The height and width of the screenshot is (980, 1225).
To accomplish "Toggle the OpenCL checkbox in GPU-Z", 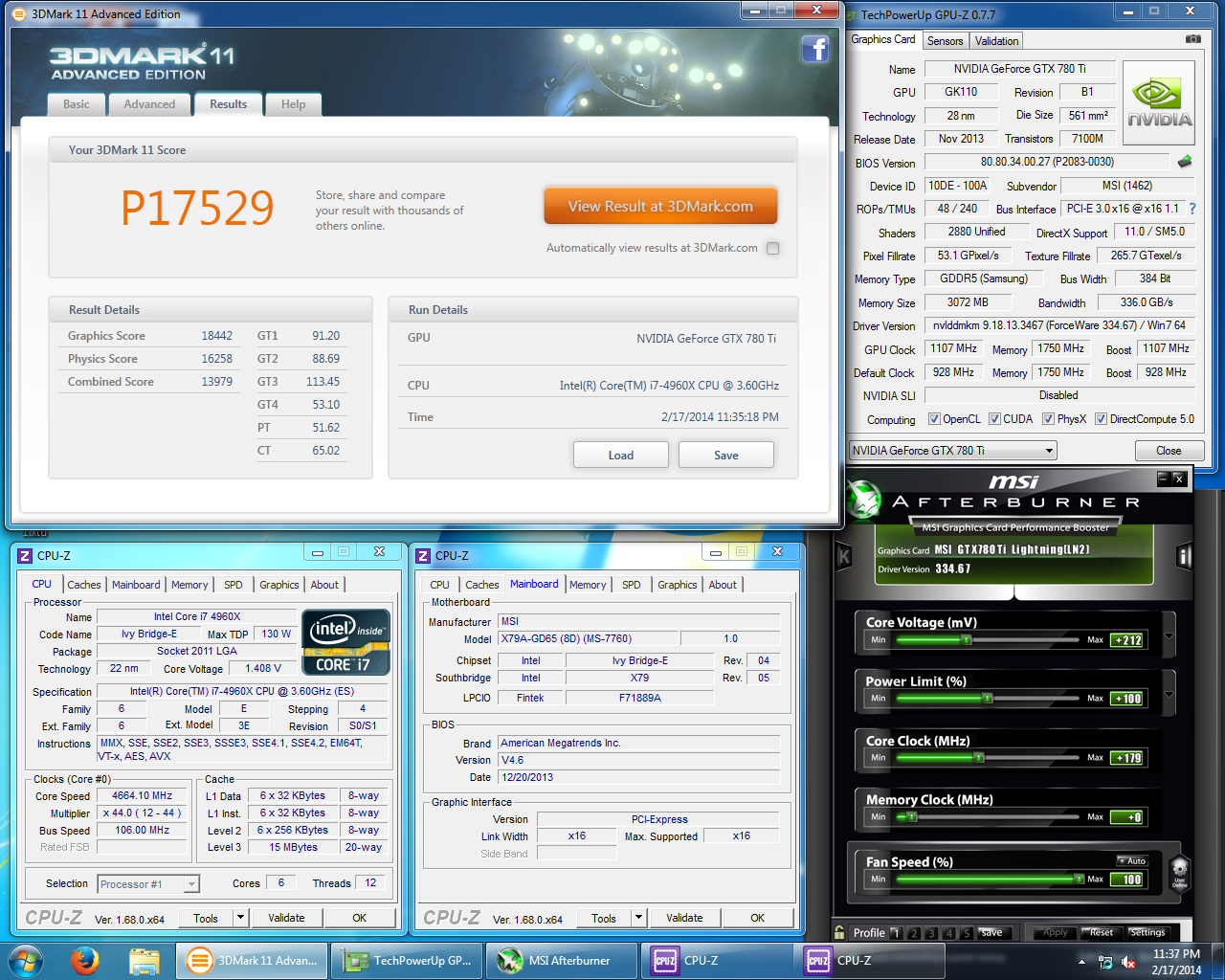I will point(934,419).
